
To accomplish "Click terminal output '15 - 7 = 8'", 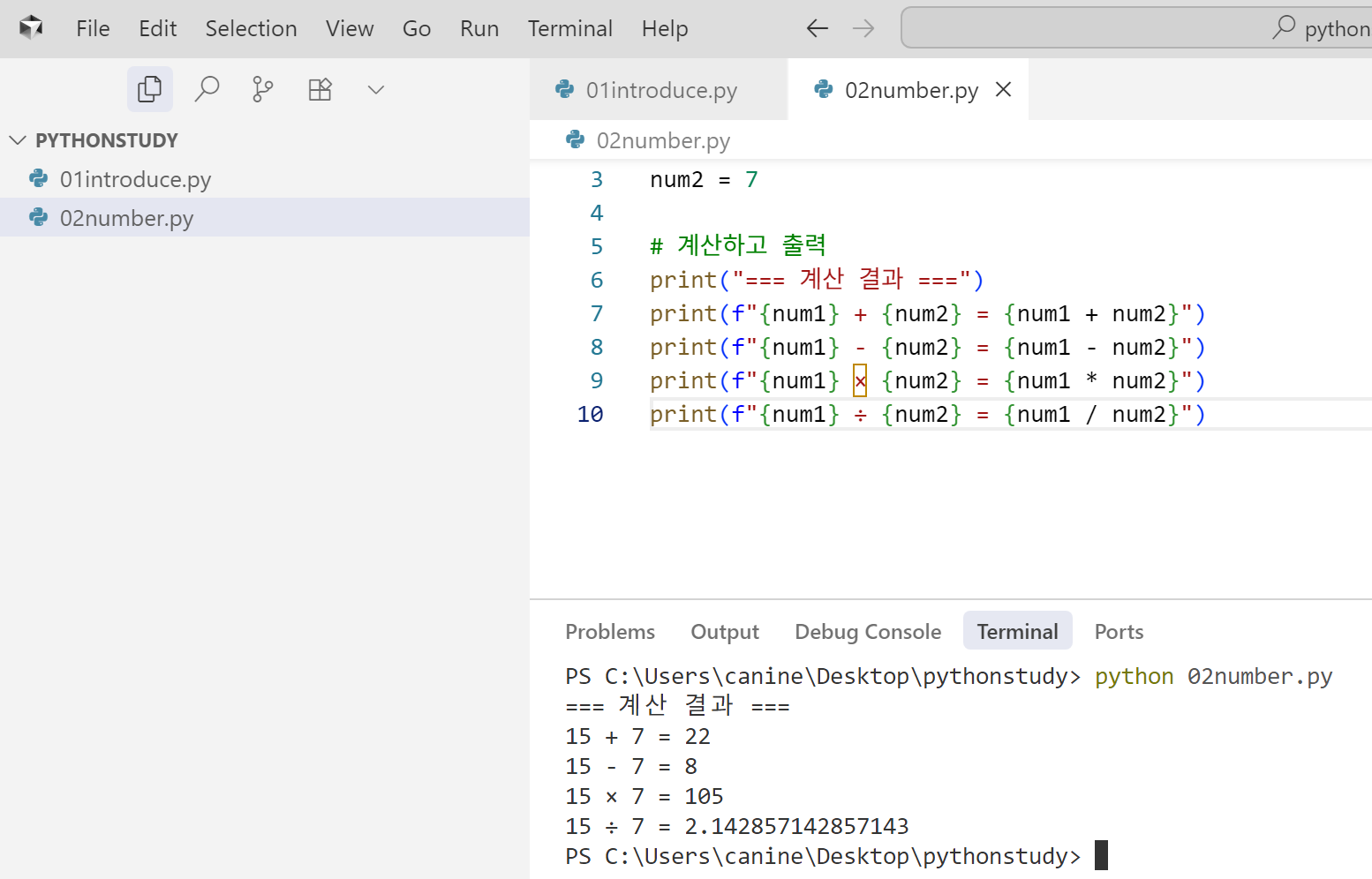I will pos(632,766).
